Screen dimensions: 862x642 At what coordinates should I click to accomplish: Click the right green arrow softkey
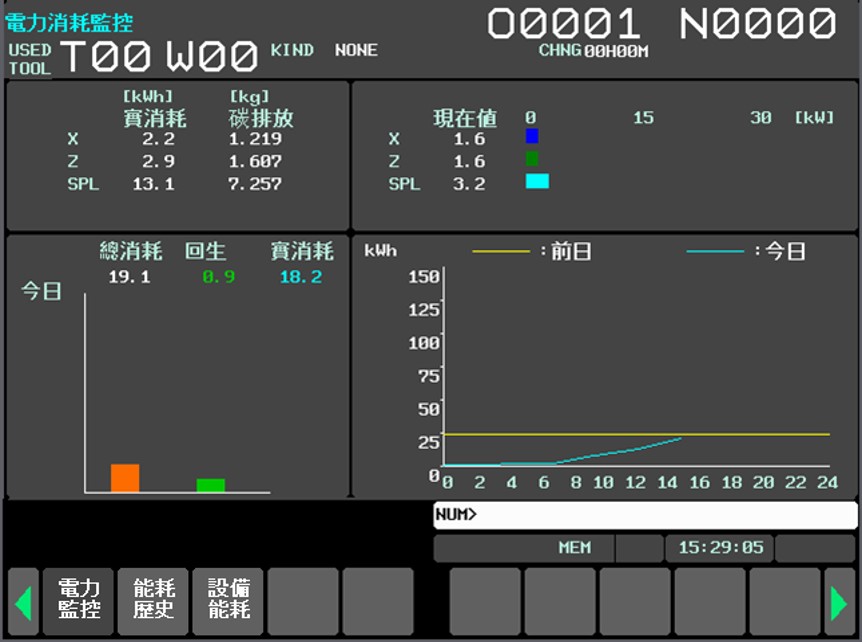839,602
